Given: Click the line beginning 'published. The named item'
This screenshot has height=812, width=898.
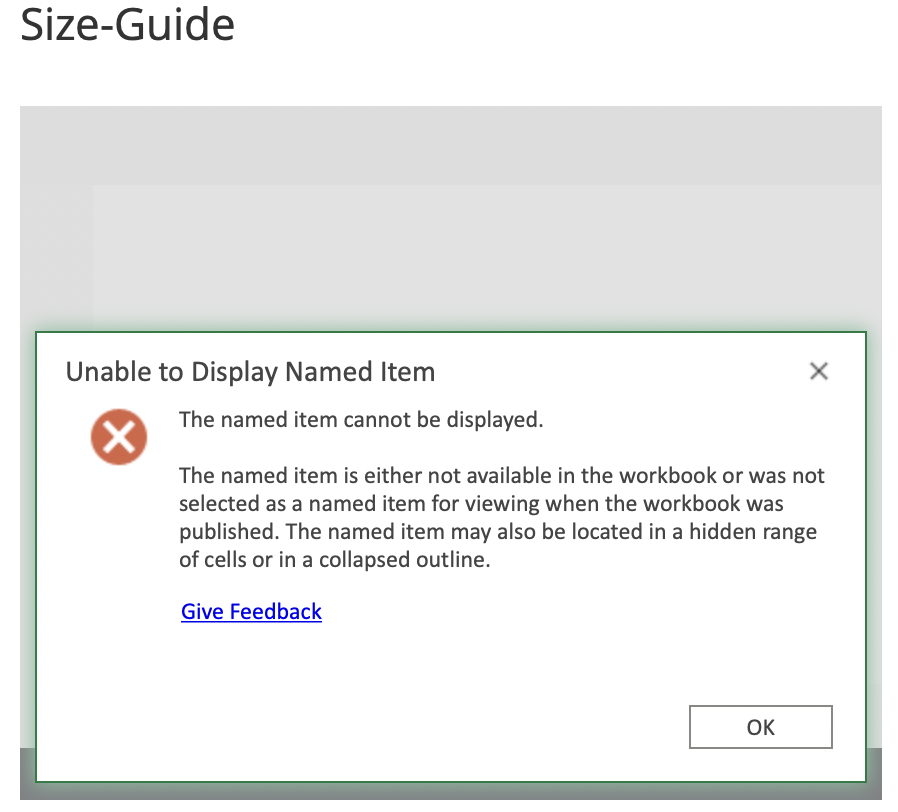Looking at the screenshot, I should tap(497, 532).
